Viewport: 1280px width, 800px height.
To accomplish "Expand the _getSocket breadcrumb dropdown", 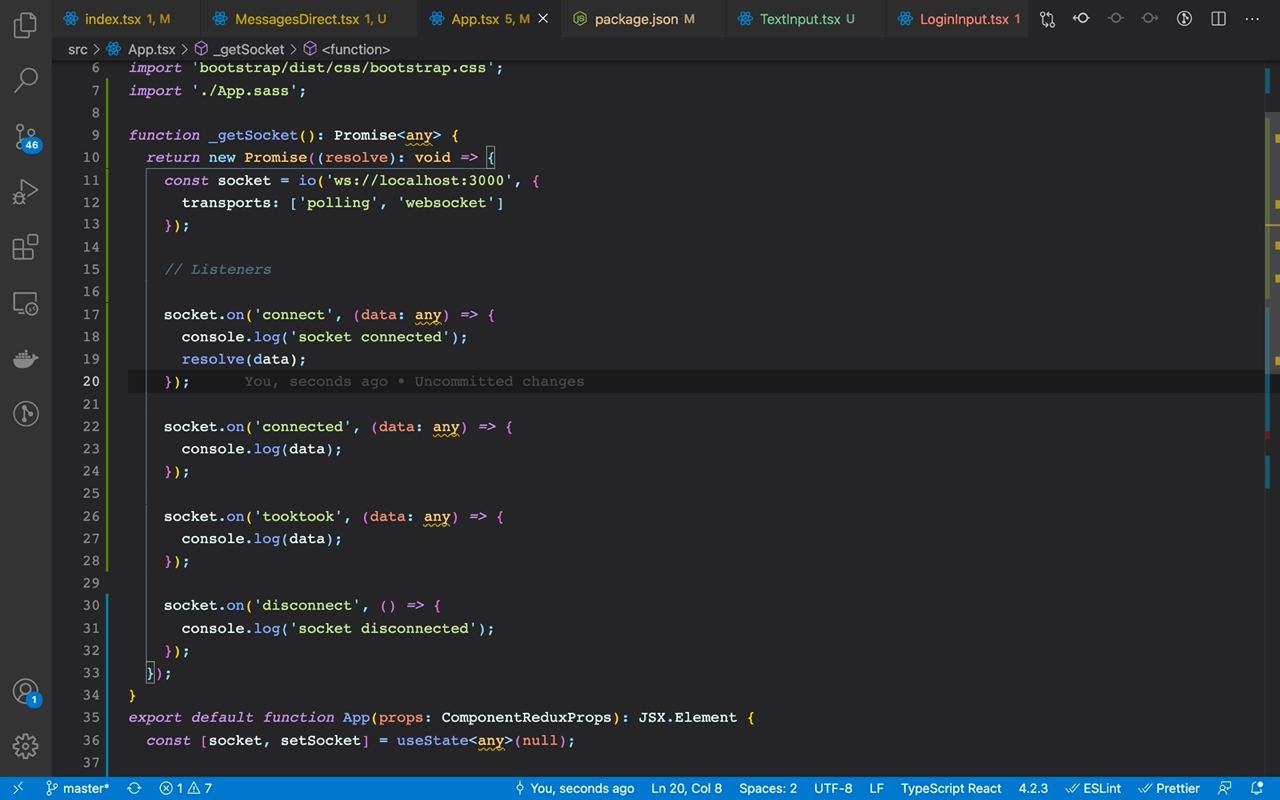I will [x=248, y=49].
